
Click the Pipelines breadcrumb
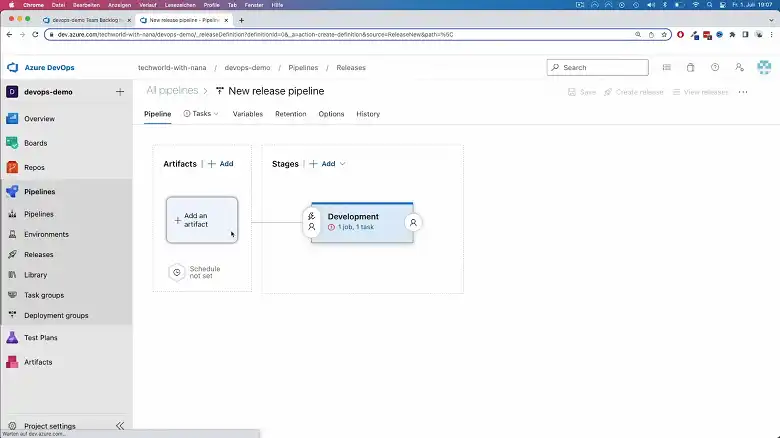(303, 68)
